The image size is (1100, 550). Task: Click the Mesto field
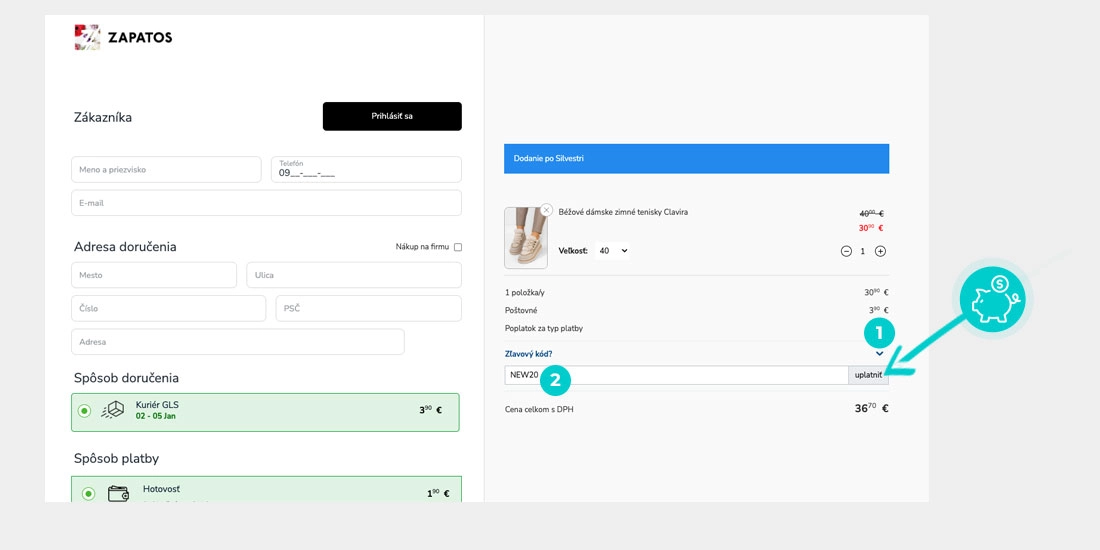(x=154, y=275)
